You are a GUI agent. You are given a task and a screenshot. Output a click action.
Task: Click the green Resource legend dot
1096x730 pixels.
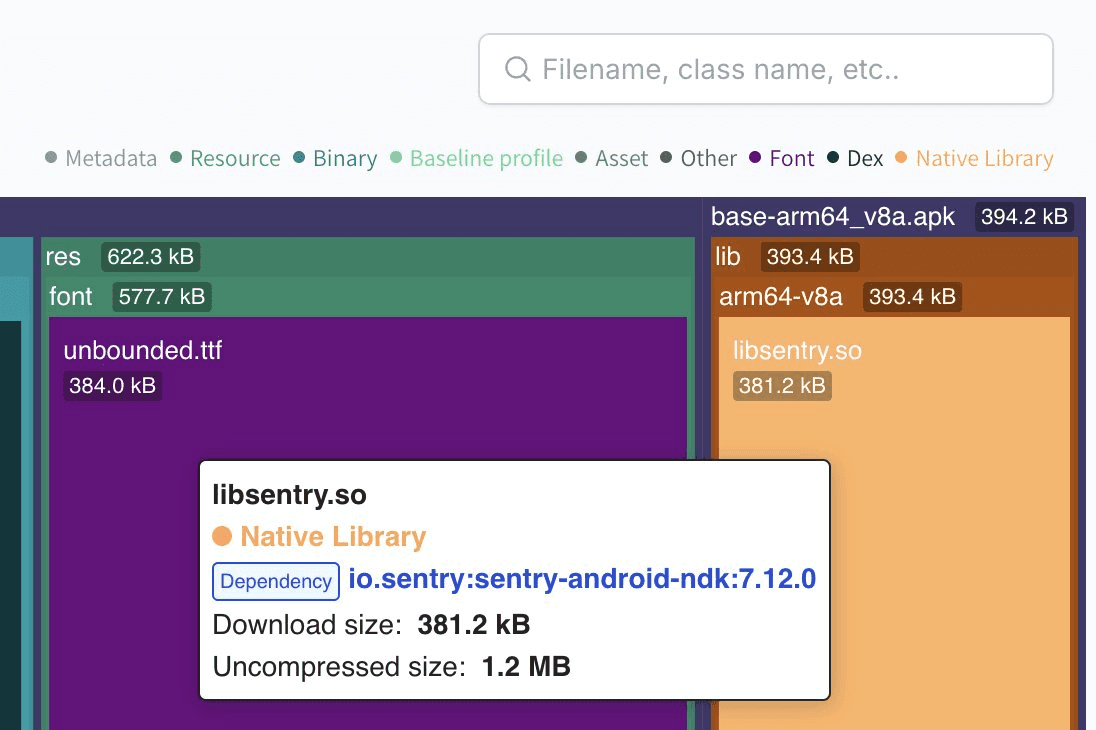(176, 158)
